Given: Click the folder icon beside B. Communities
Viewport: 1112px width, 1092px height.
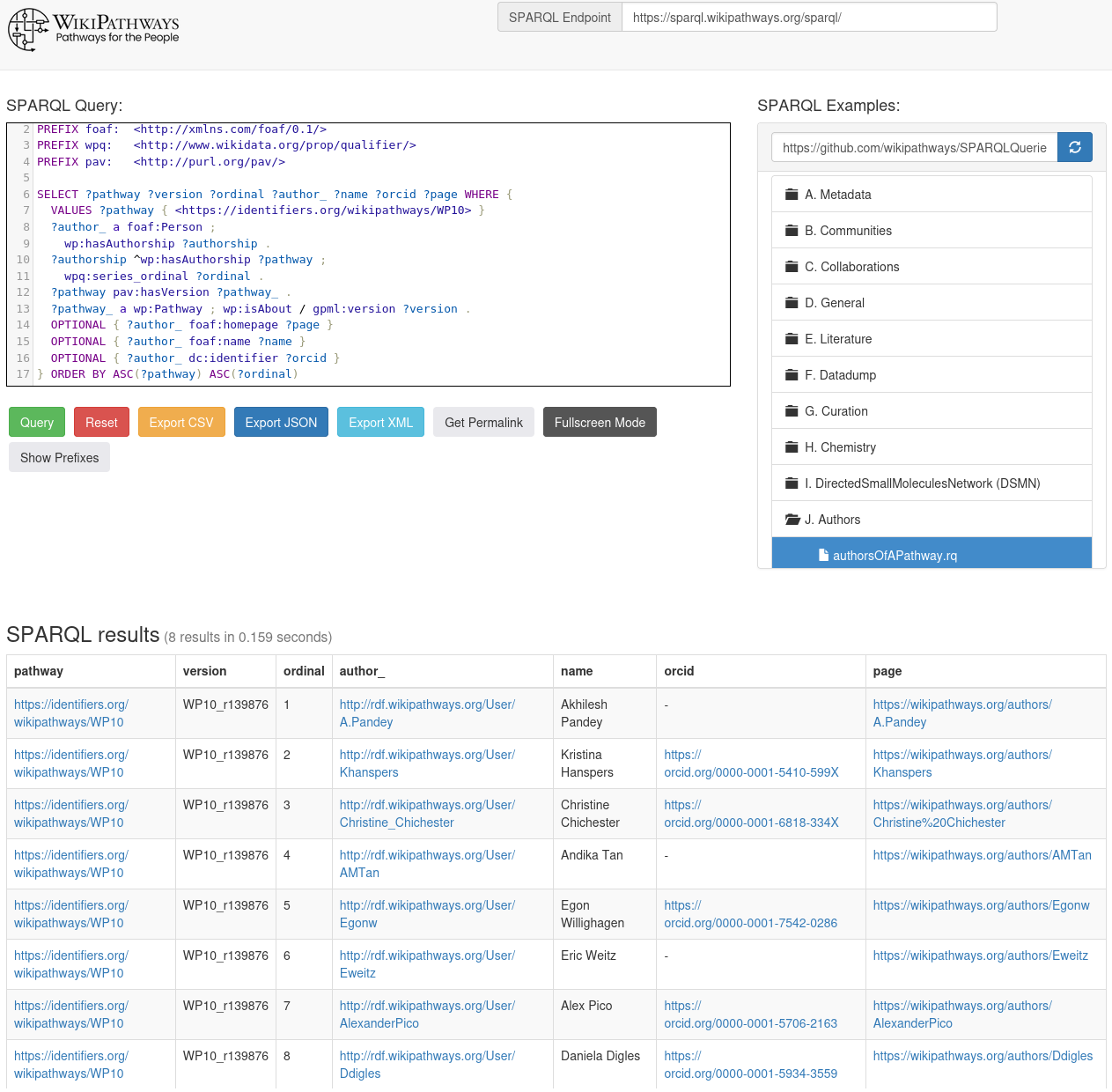Looking at the screenshot, I should click(792, 231).
